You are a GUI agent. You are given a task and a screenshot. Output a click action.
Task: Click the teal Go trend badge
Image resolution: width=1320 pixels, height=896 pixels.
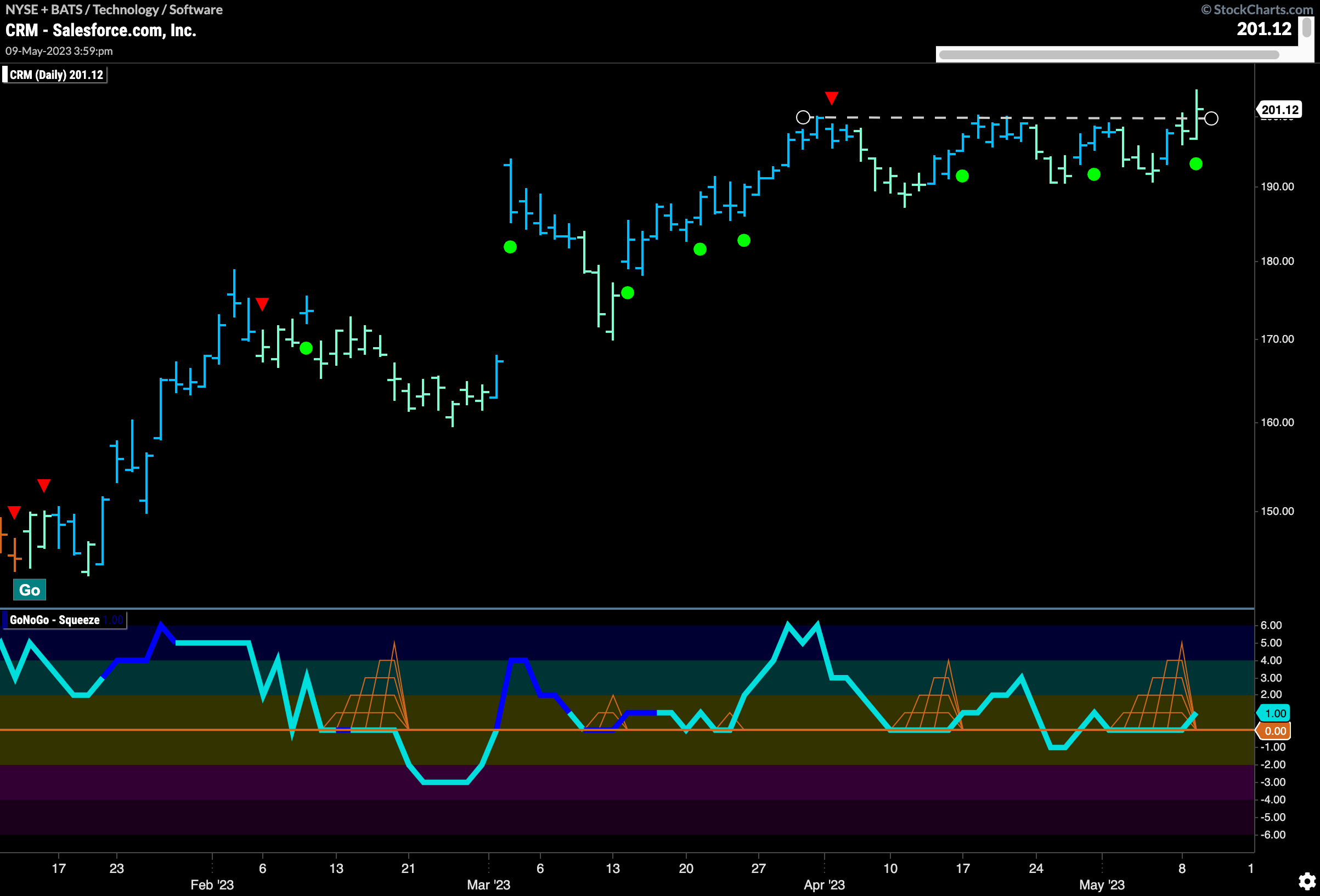(x=30, y=590)
